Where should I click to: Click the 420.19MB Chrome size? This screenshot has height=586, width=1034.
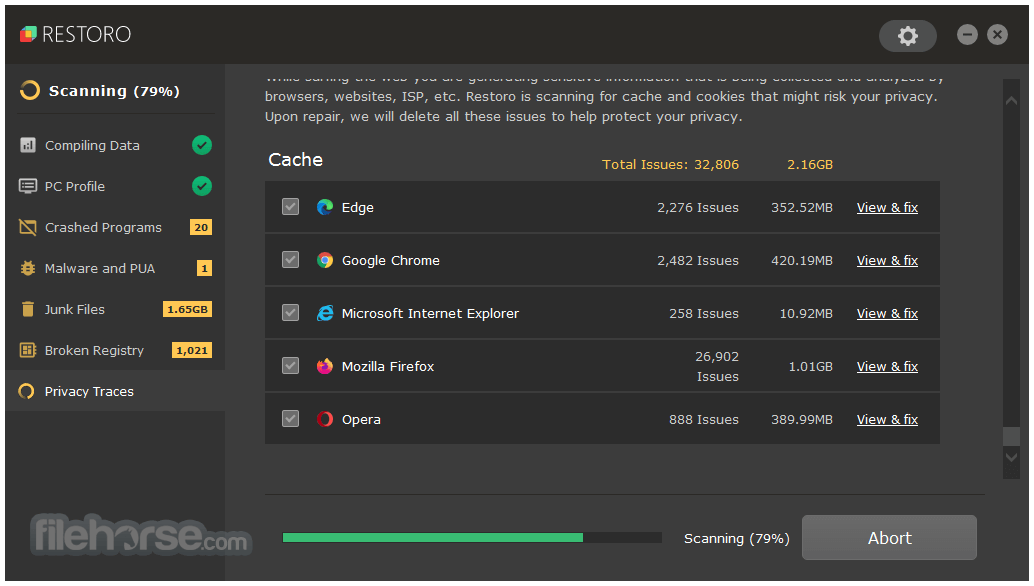click(802, 260)
